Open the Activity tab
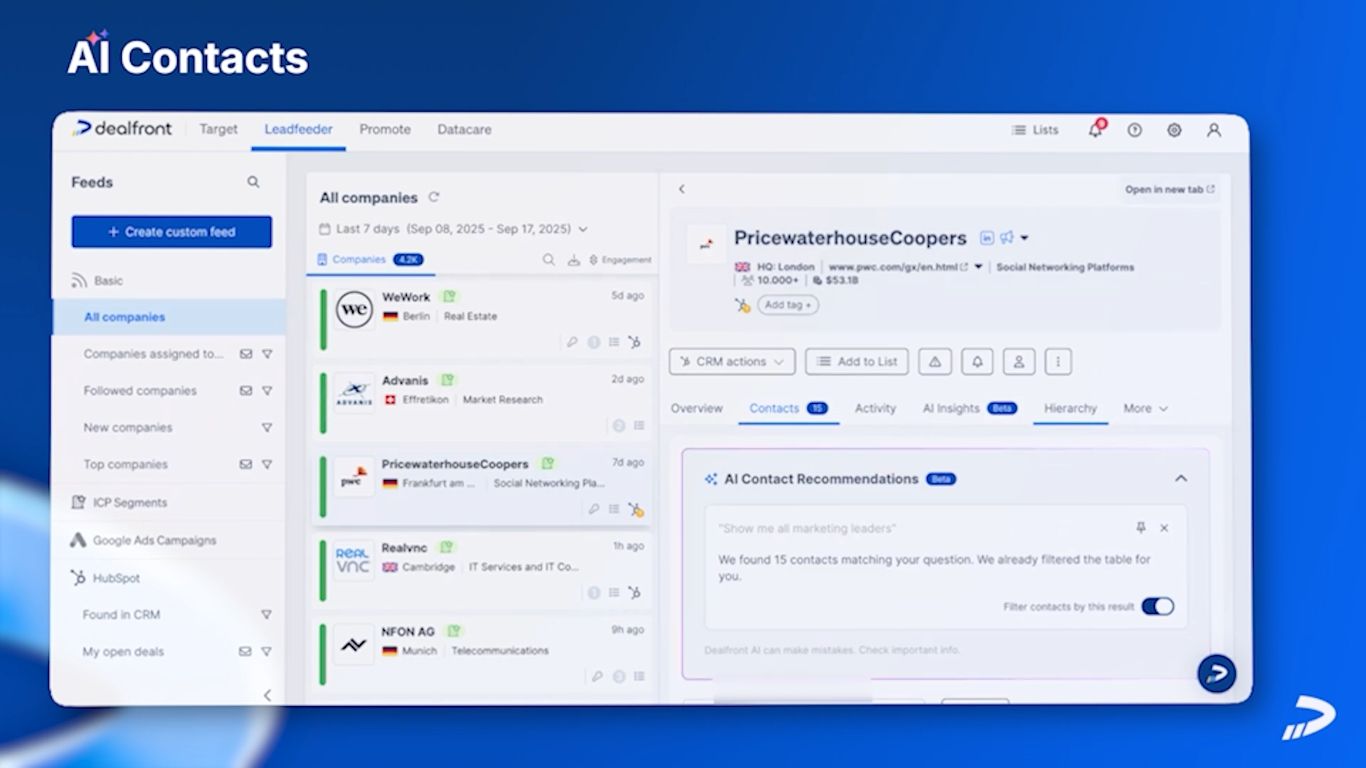Screen dimensions: 1366x768 pyautogui.click(x=875, y=408)
